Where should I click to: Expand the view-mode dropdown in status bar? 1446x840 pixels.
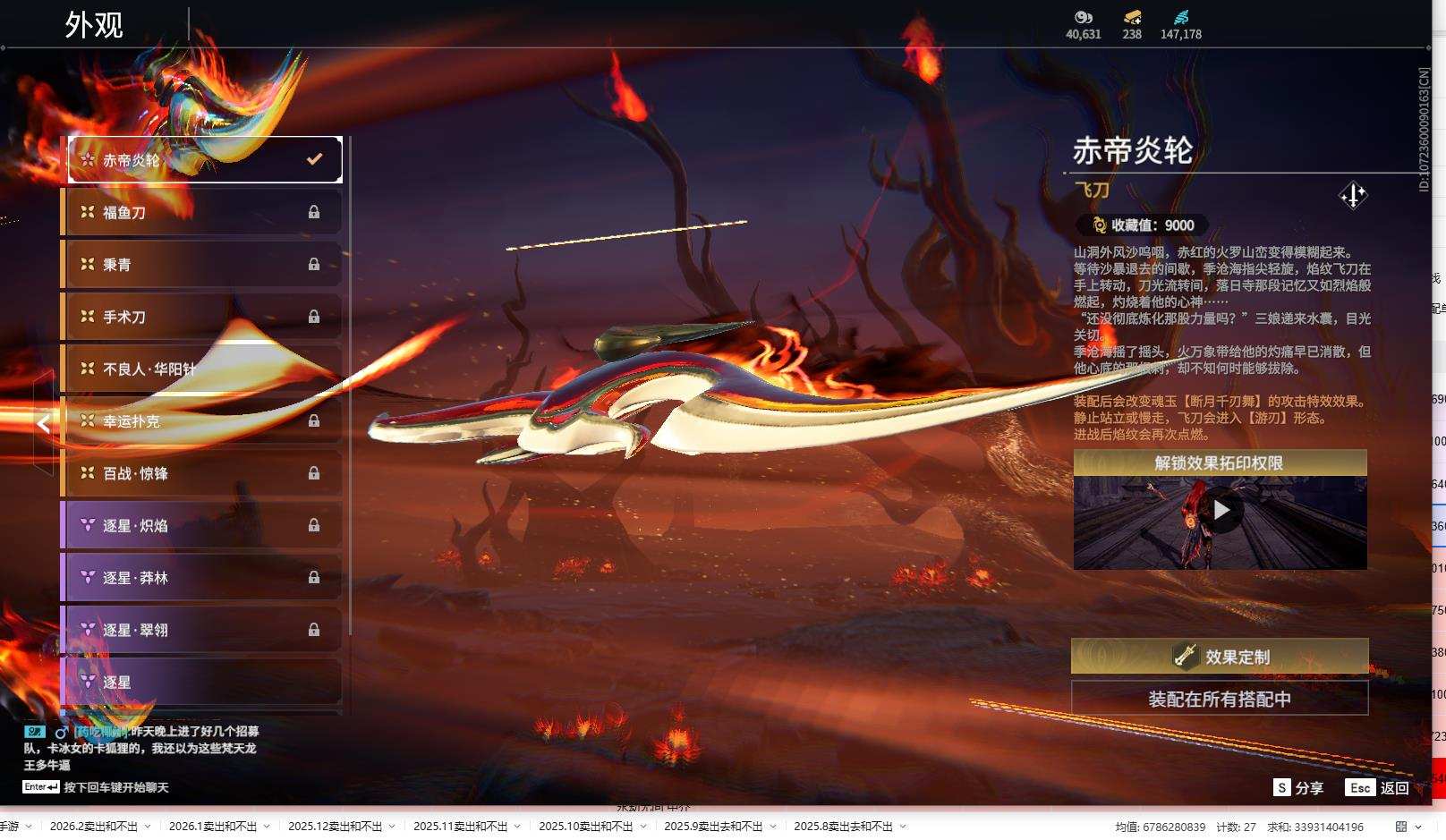click(x=1419, y=827)
